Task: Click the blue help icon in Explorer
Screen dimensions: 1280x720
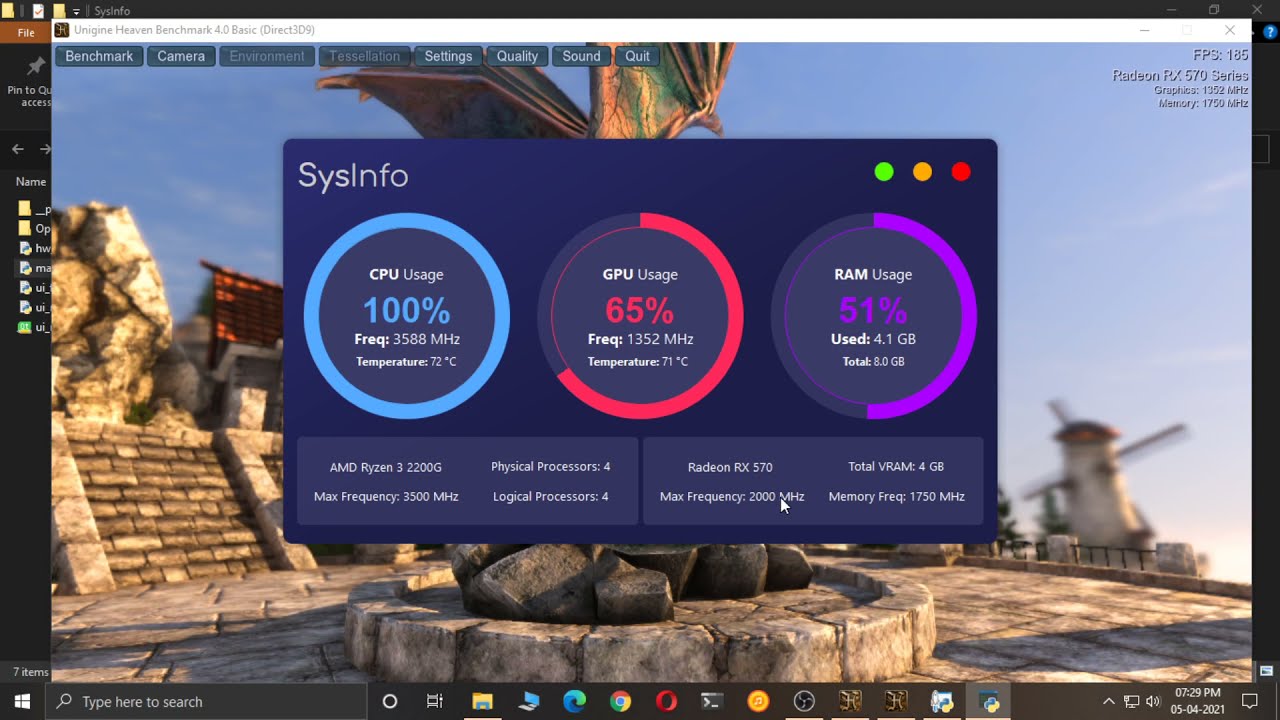Action: 1271,33
